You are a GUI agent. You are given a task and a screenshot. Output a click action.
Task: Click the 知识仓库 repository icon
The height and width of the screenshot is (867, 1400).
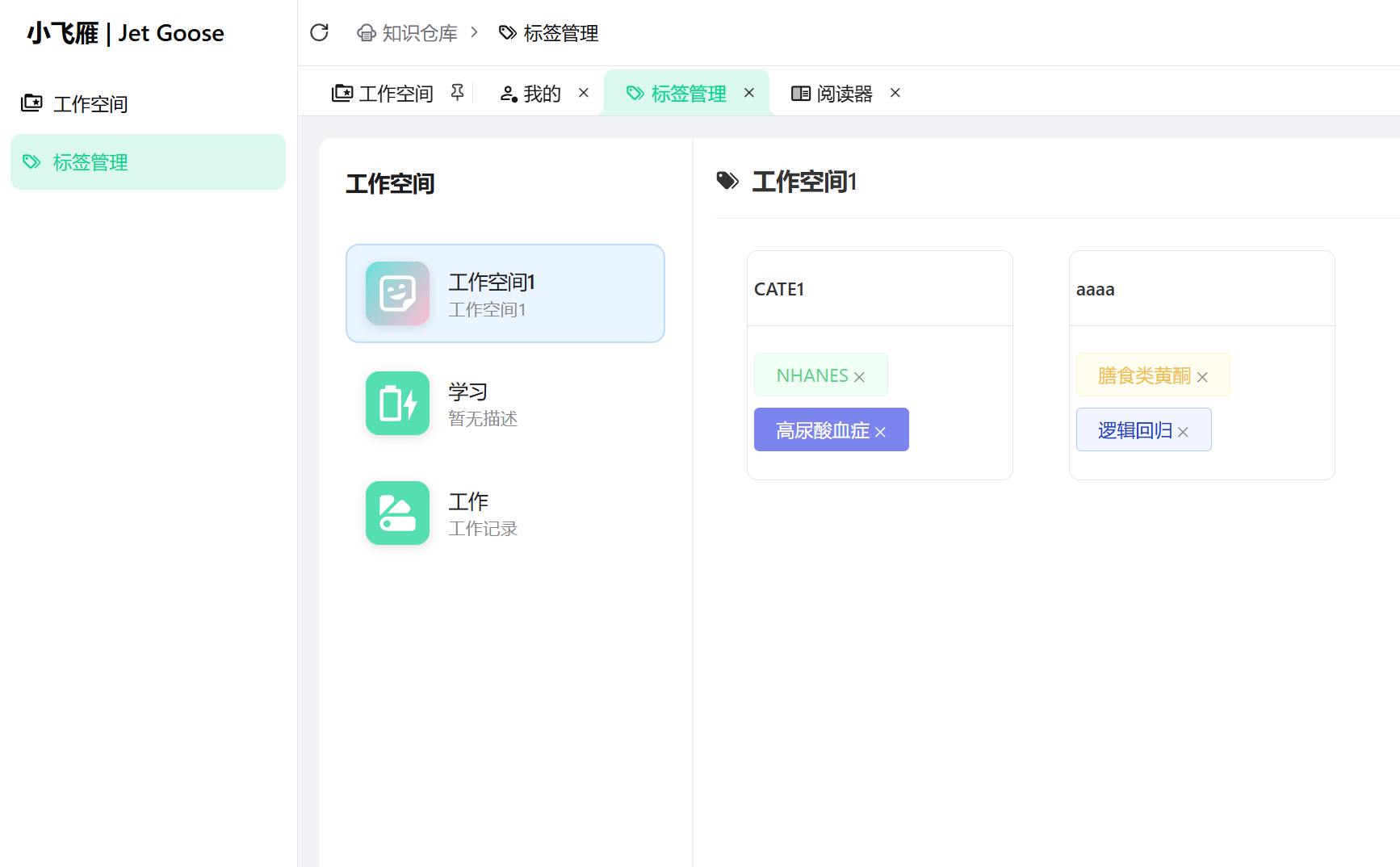point(367,32)
